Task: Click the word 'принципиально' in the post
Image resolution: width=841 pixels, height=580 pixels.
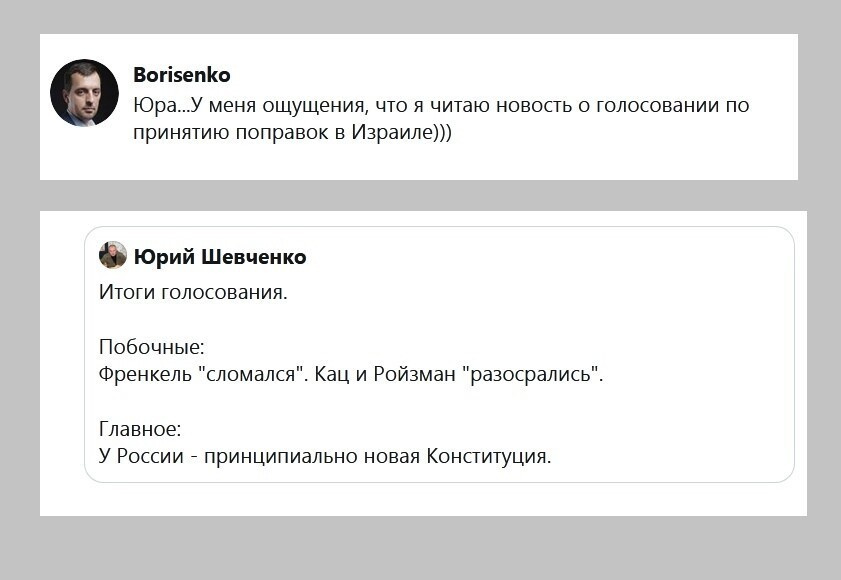Action: [281, 456]
